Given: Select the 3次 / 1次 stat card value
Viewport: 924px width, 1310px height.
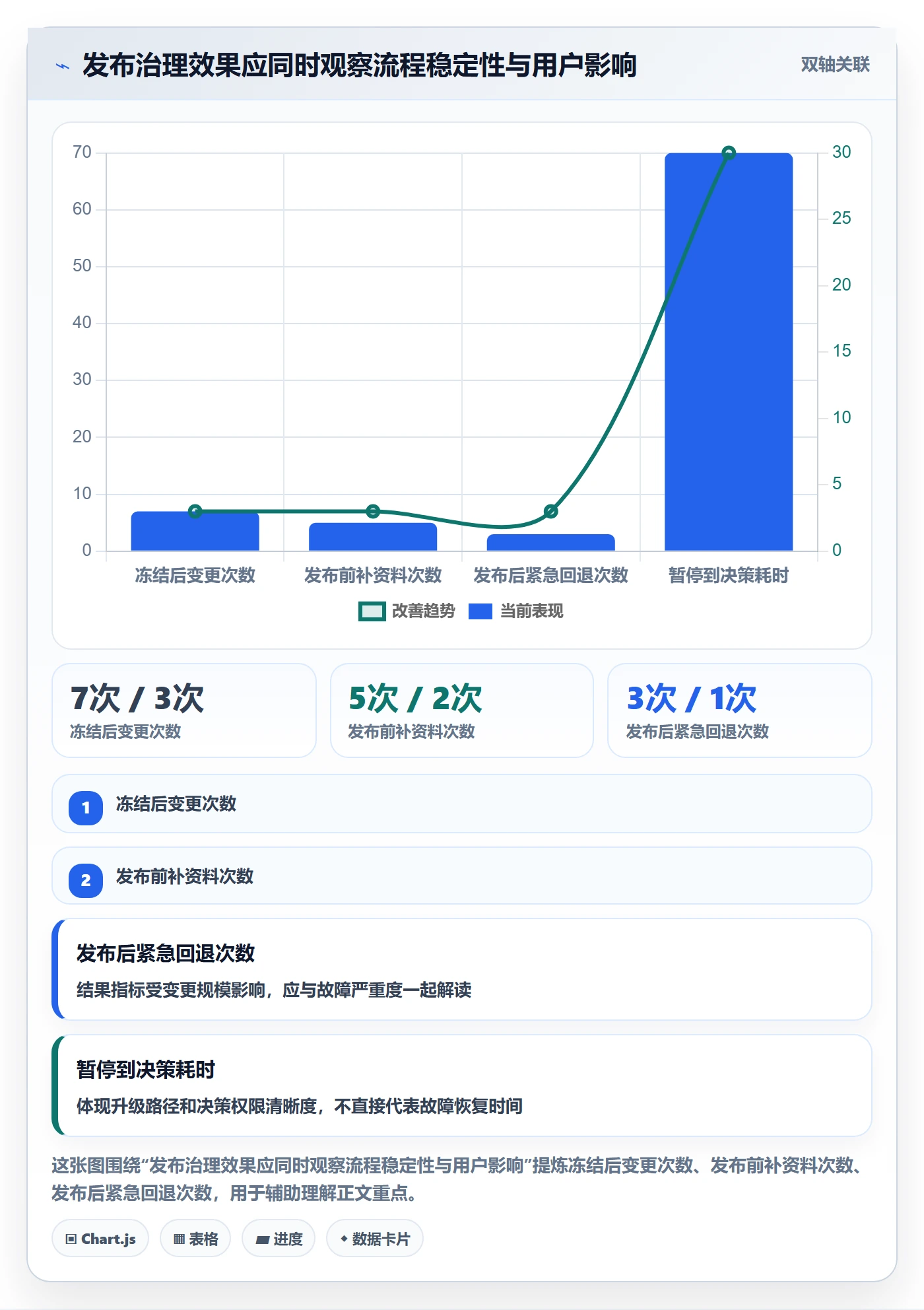Looking at the screenshot, I should [692, 699].
